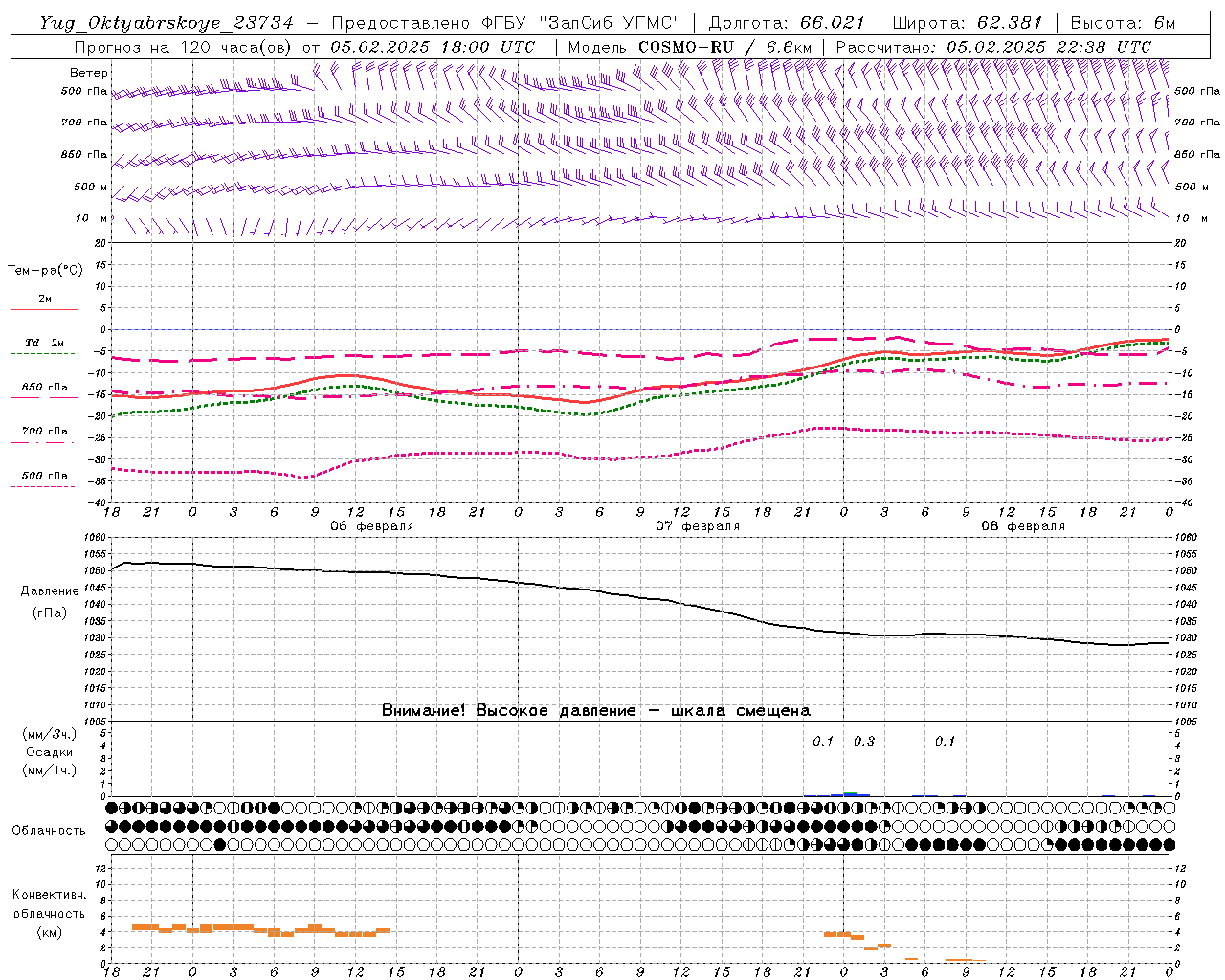Viewport: 1225px width, 980px height.
Task: Click the 06 февраля date label
Action: [x=372, y=526]
